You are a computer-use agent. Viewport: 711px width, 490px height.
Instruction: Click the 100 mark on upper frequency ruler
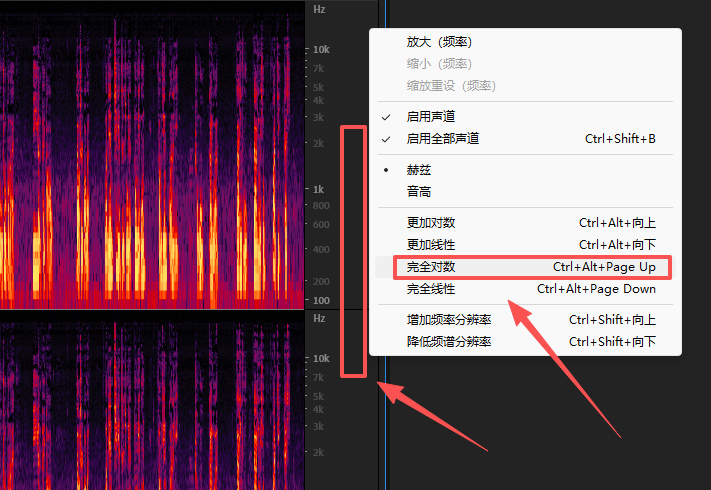click(321, 300)
